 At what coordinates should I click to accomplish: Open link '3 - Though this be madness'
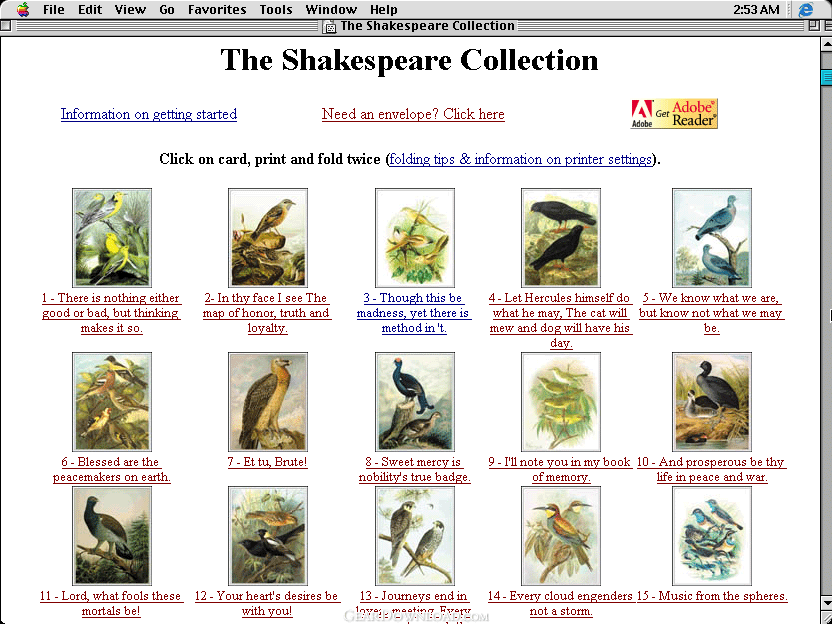(x=413, y=313)
